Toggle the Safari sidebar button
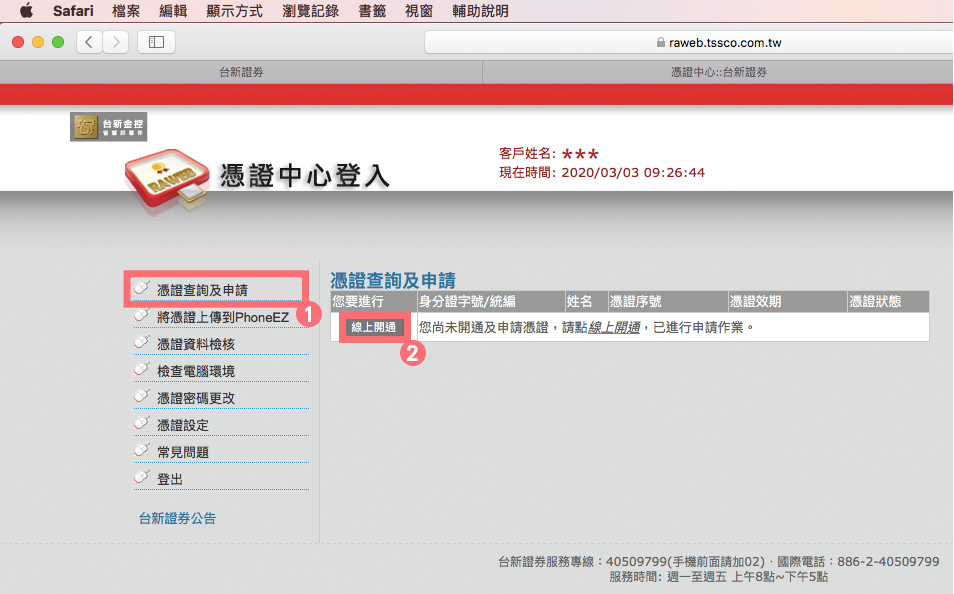The width and height of the screenshot is (954, 594). [x=156, y=42]
